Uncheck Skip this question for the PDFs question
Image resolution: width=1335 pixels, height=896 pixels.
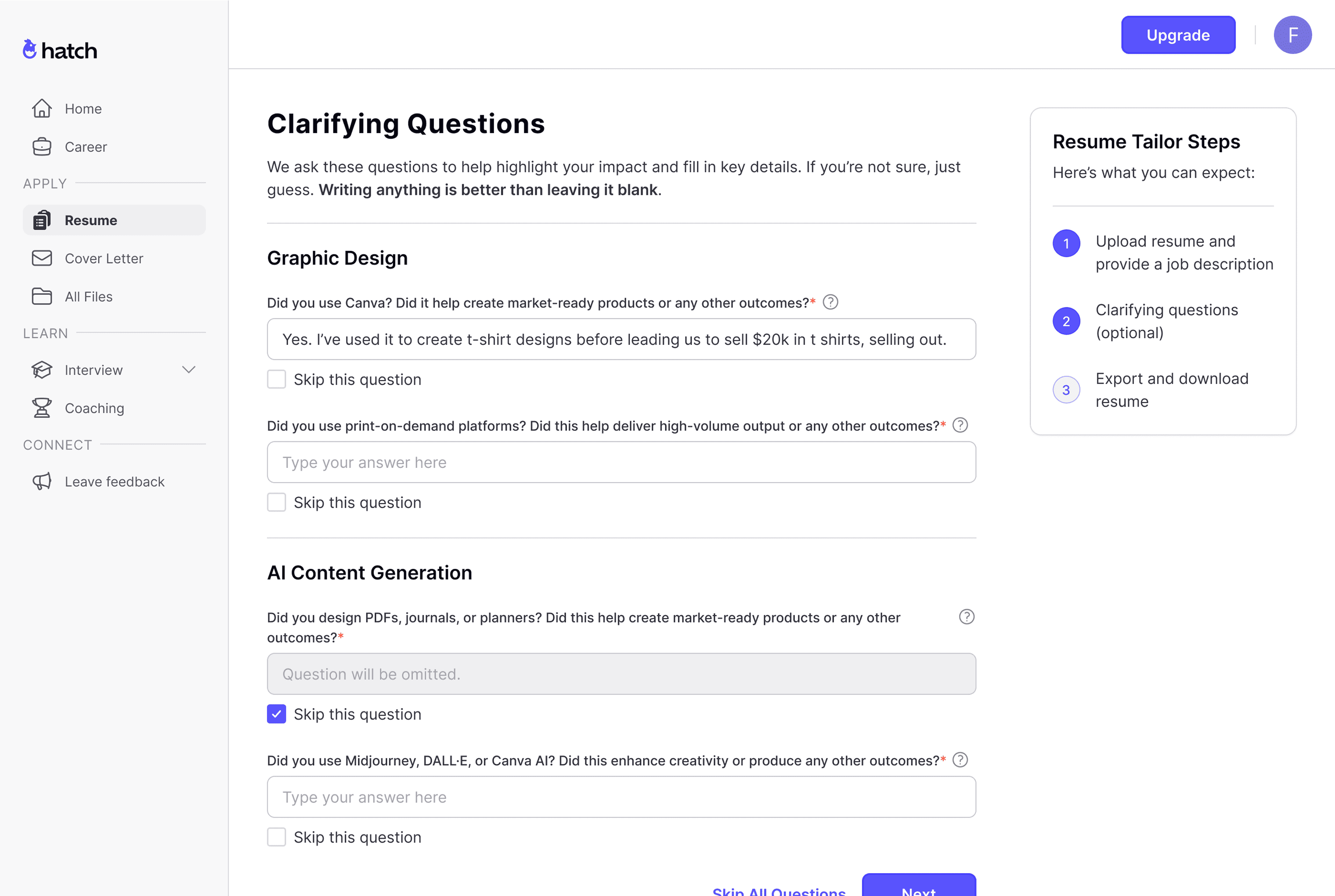276,714
